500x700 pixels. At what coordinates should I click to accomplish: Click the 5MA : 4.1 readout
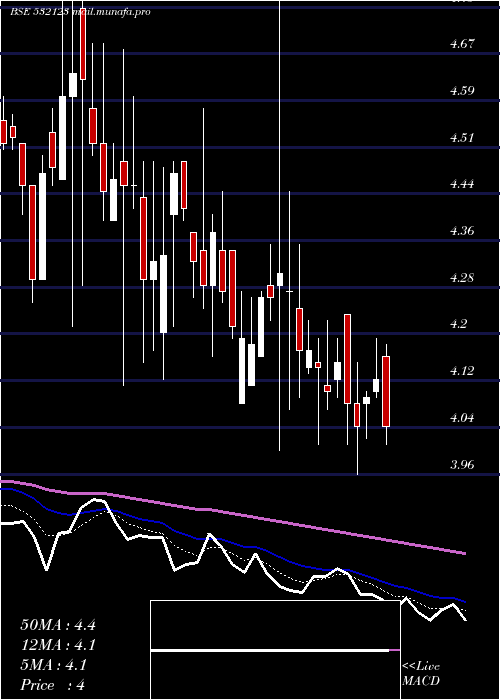pos(54,665)
